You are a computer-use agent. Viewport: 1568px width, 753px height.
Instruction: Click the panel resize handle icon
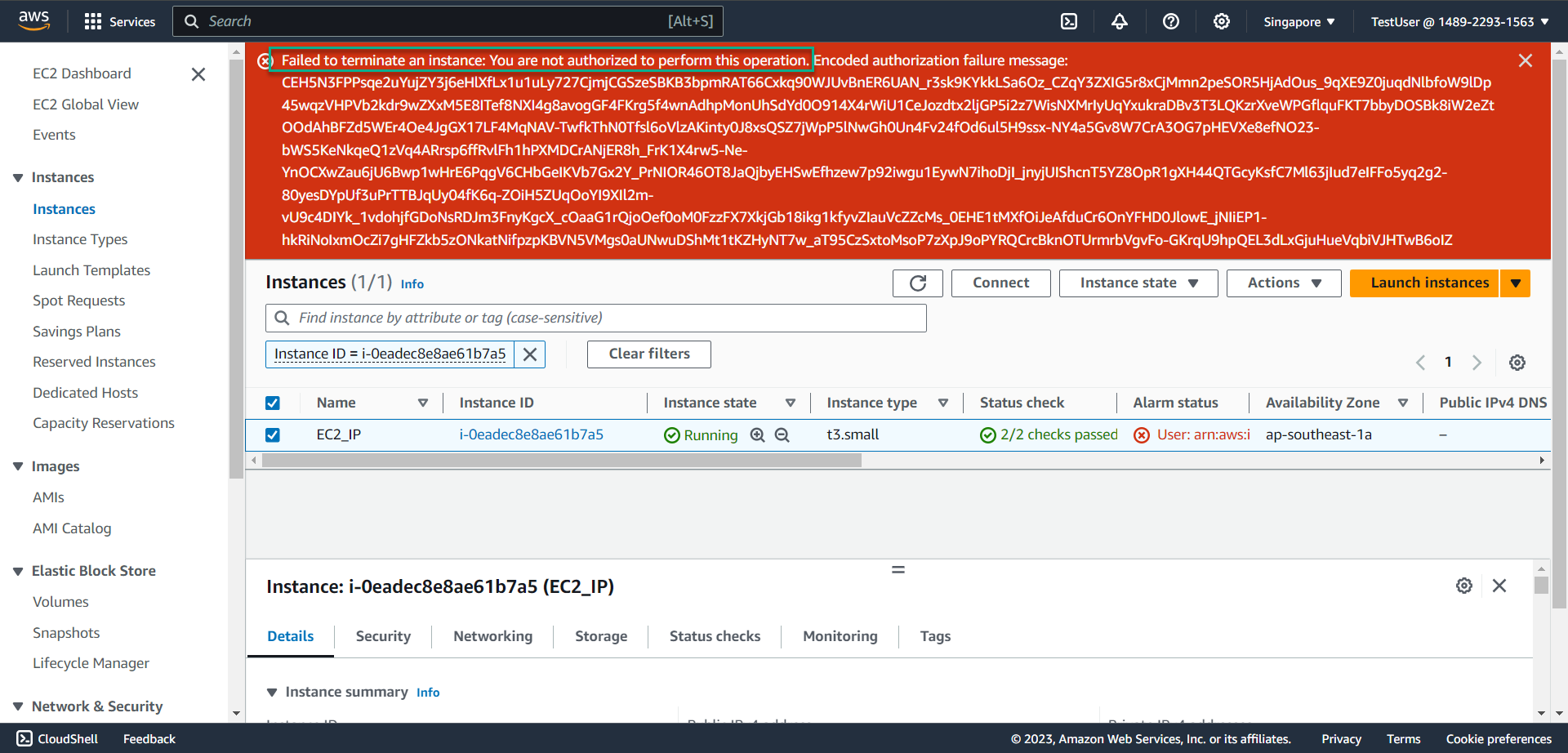point(898,569)
